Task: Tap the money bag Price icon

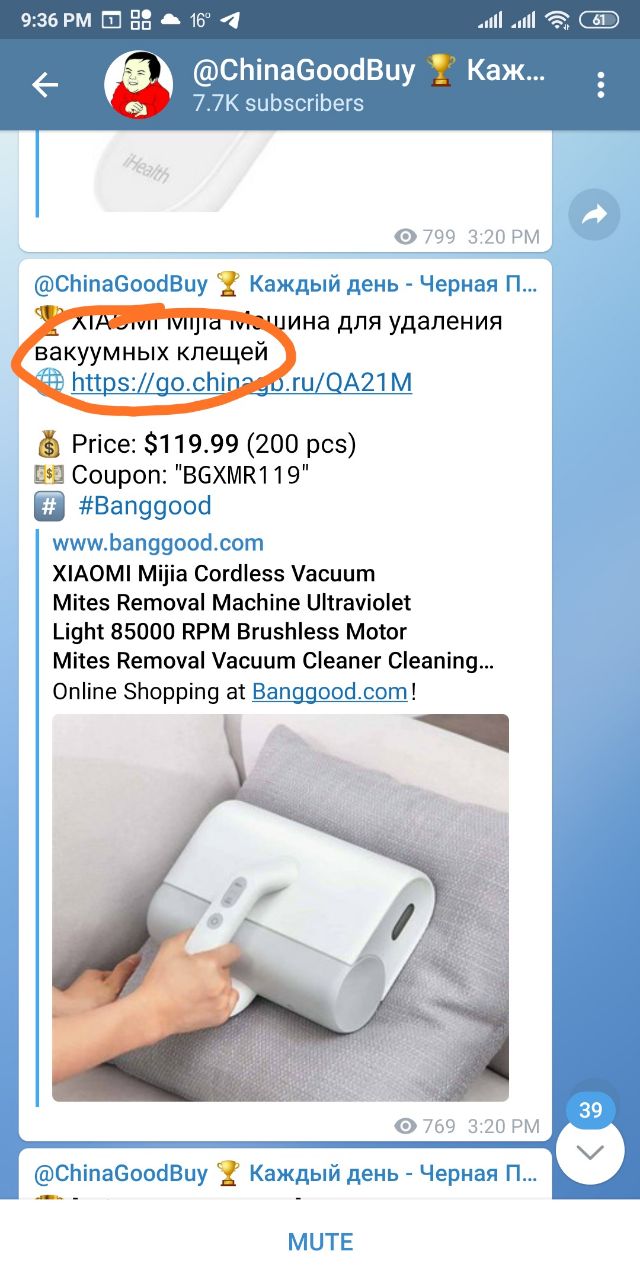Action: [x=48, y=443]
